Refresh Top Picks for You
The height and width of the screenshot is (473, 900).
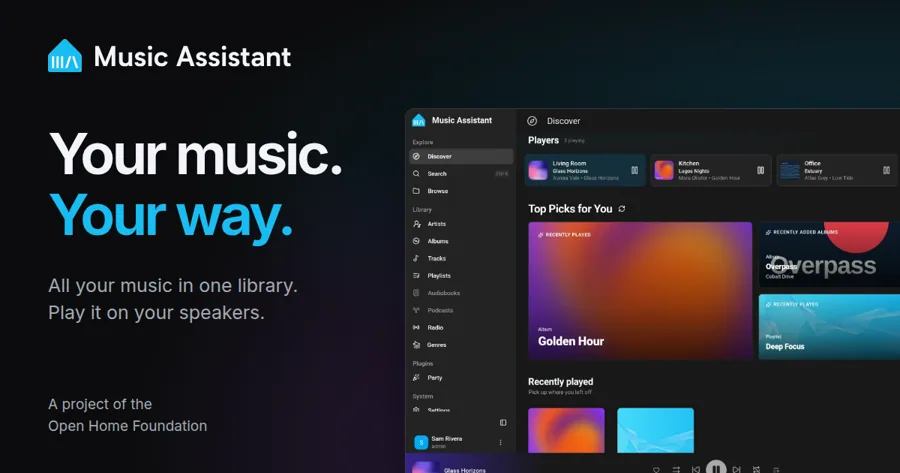click(622, 209)
